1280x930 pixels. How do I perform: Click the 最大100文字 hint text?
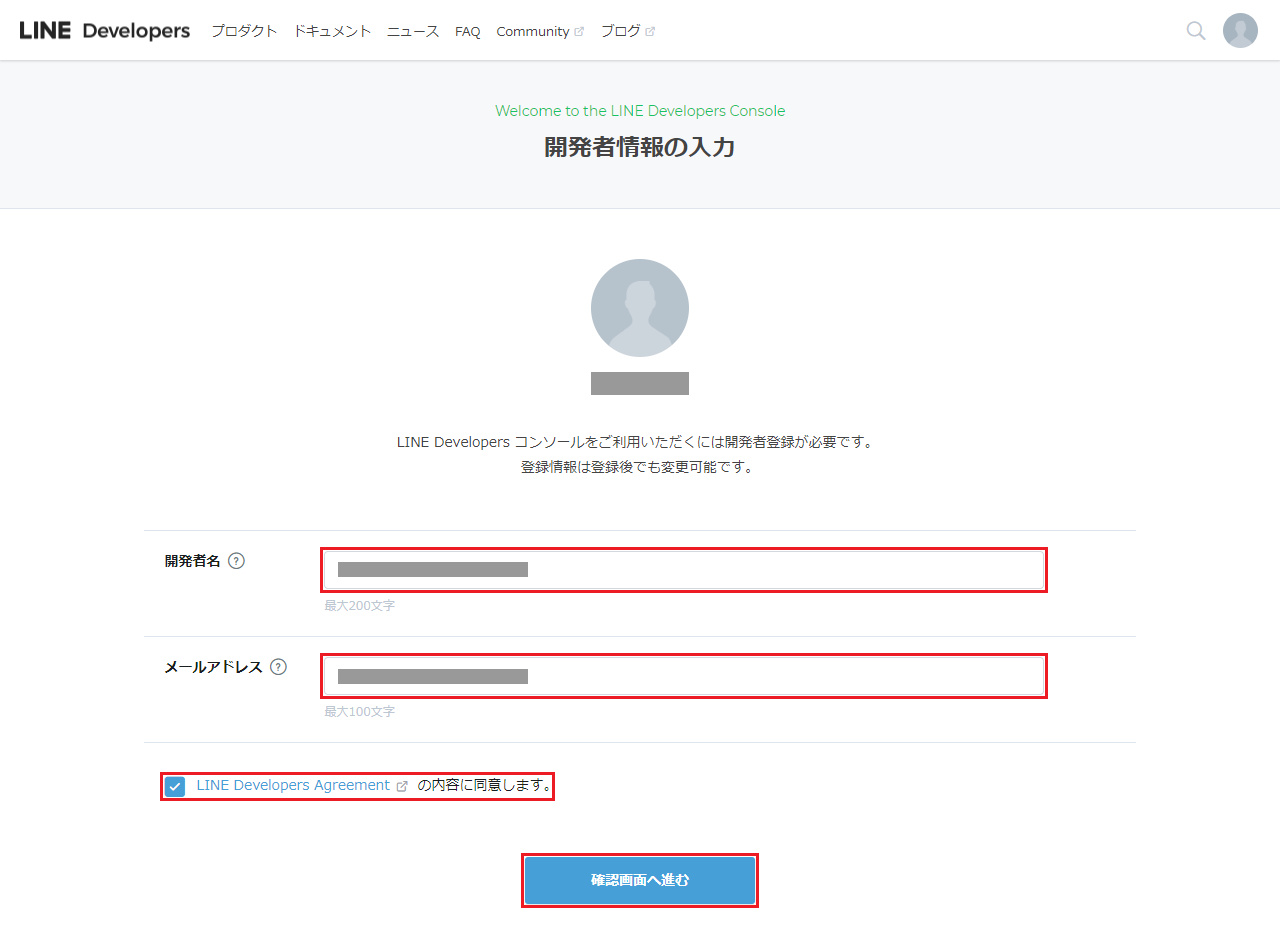359,712
